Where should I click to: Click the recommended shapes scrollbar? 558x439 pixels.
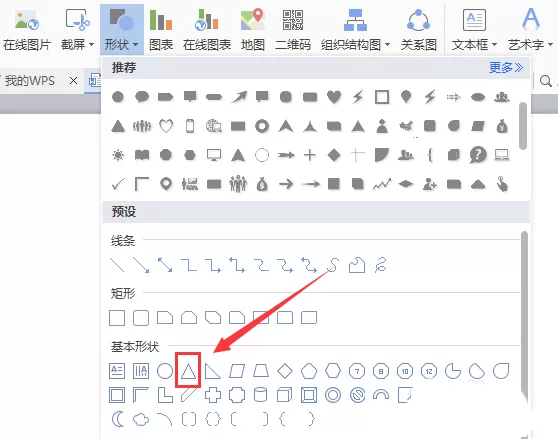[522, 126]
